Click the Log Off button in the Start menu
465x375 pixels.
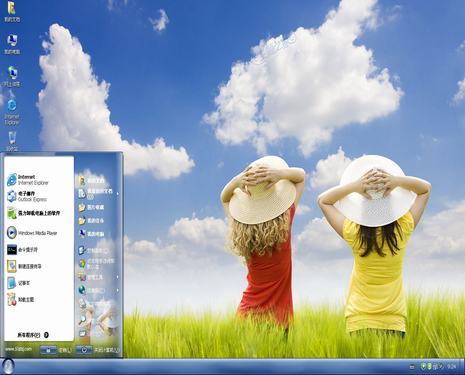56,350
